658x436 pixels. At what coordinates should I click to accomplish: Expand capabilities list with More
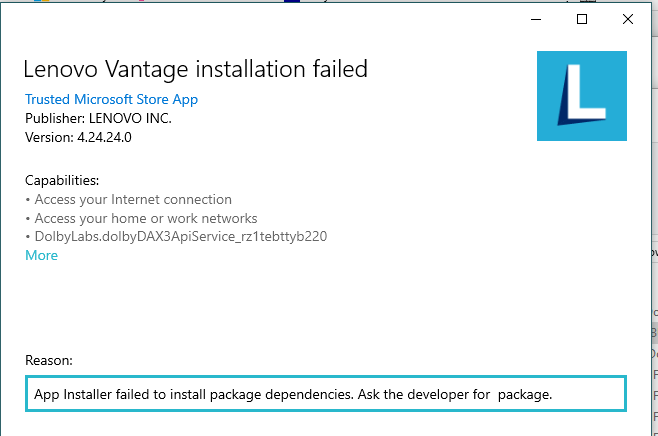[41, 255]
